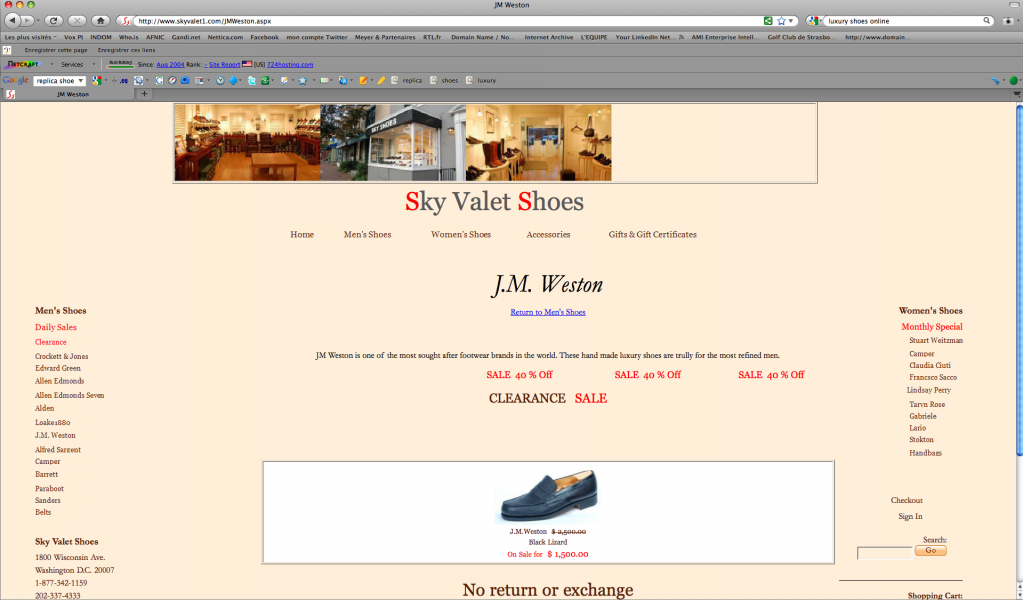Bookmark this page with the star icon
The image size is (1023, 600).
(x=781, y=21)
